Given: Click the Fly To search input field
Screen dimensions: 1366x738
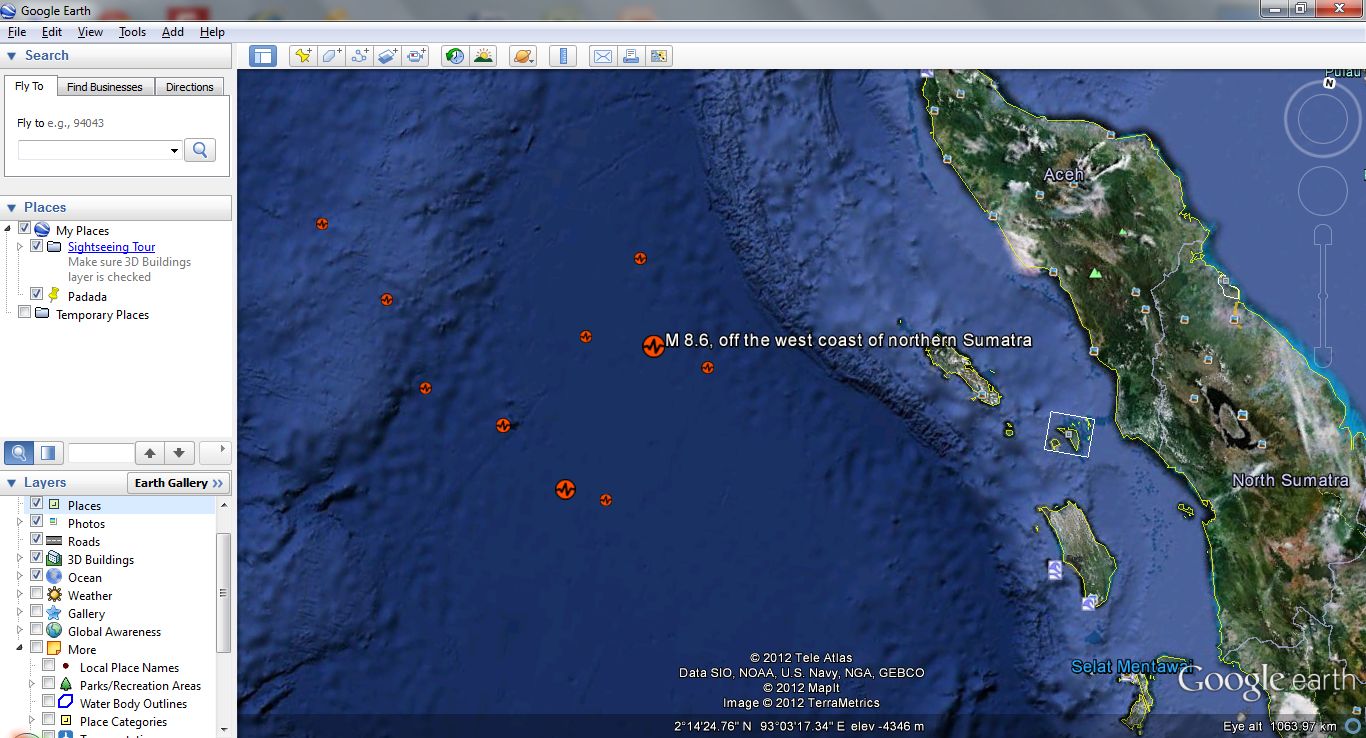Looking at the screenshot, I should [x=93, y=150].
